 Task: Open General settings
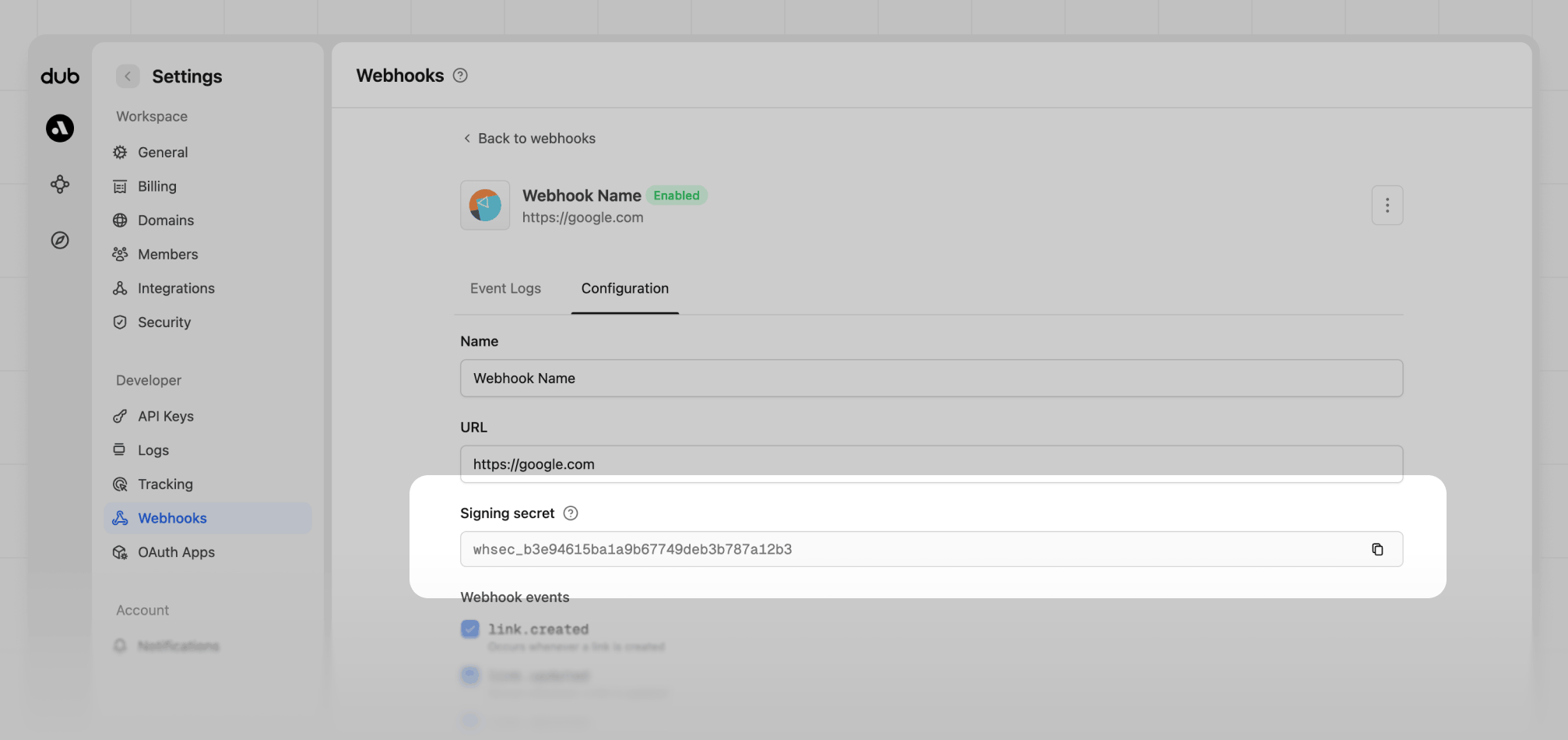coord(208,153)
